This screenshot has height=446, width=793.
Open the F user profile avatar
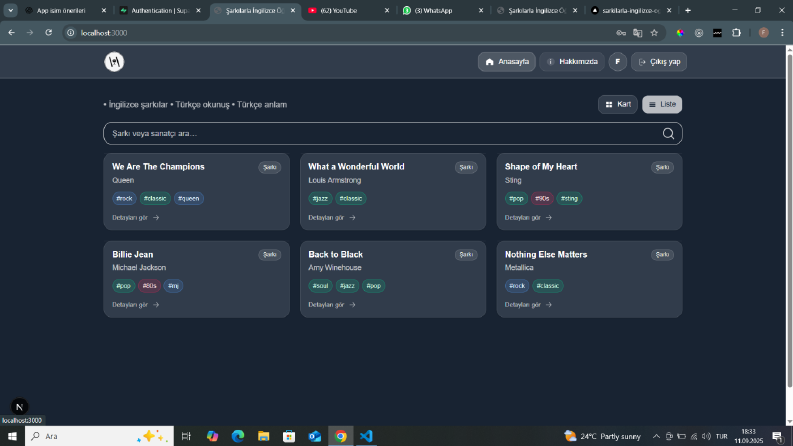tap(618, 62)
